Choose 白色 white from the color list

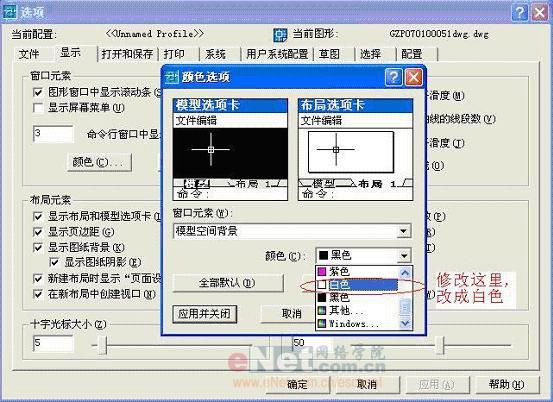pos(358,285)
